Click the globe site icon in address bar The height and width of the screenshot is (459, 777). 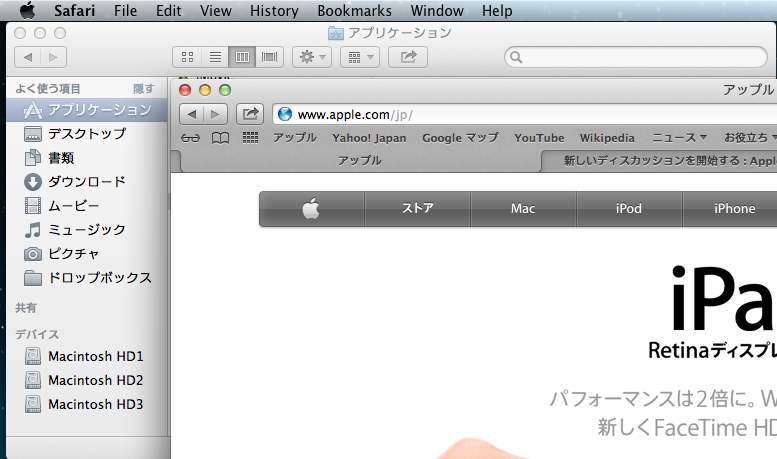click(285, 115)
